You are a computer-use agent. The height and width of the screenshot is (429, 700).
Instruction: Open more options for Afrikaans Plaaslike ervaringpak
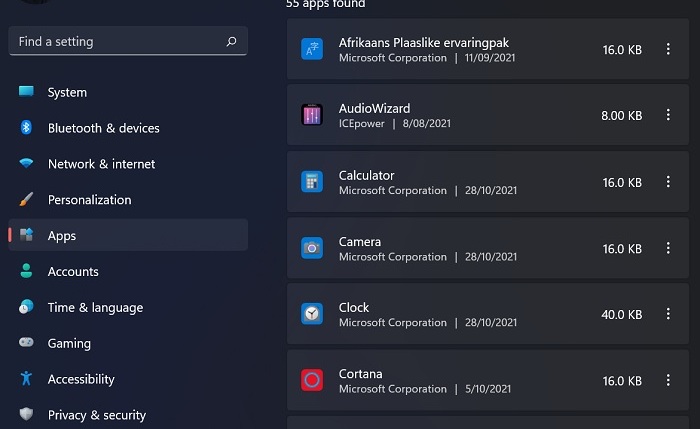pyautogui.click(x=668, y=49)
